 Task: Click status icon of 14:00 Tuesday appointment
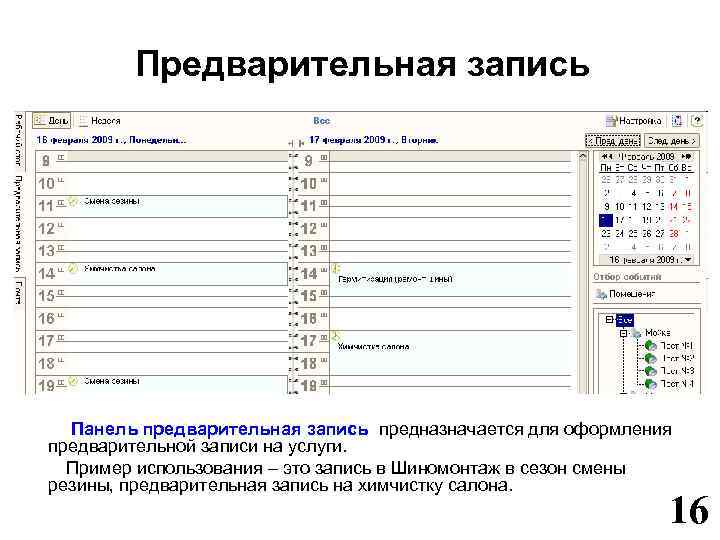[x=336, y=269]
